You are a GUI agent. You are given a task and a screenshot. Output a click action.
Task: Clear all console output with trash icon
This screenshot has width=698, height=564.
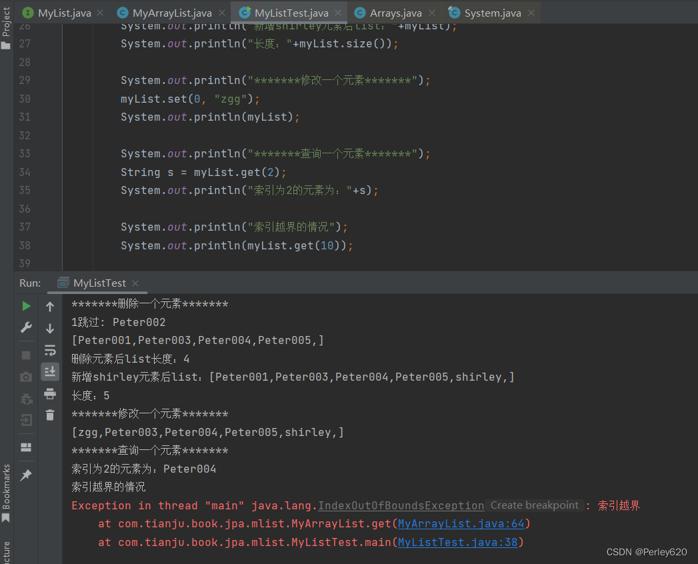point(50,415)
